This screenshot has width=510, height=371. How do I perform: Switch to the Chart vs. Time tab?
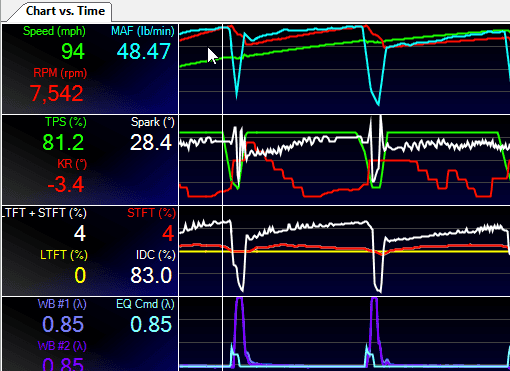65,11
